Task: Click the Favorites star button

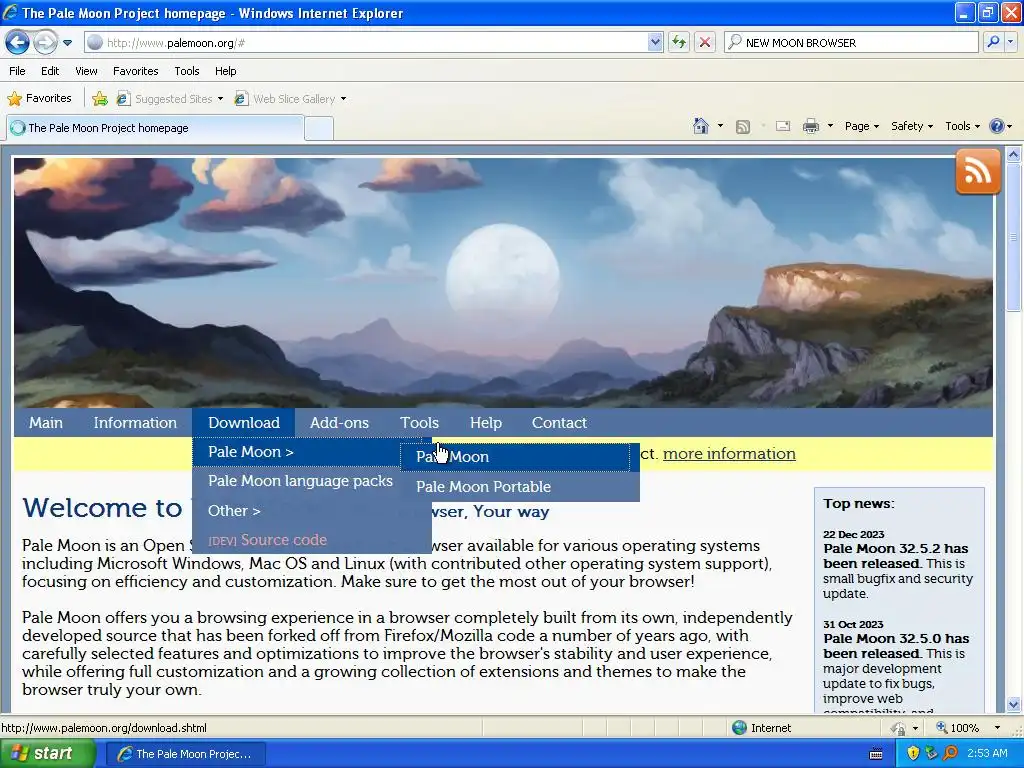Action: (39, 99)
